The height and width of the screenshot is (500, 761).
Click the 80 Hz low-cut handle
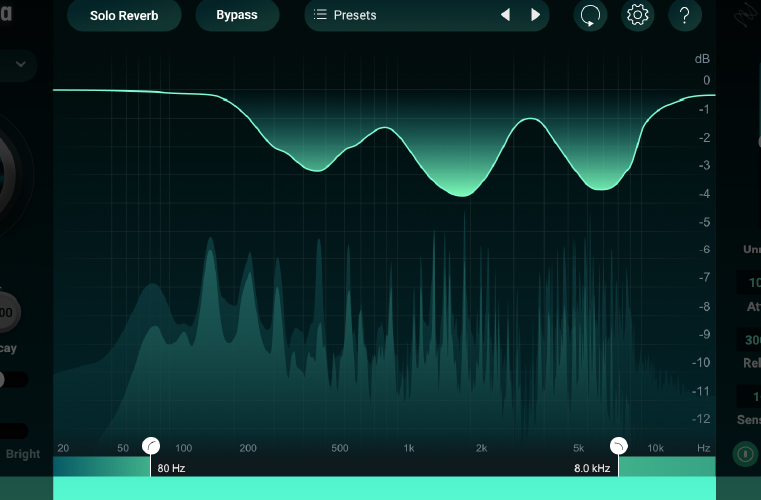pos(151,446)
